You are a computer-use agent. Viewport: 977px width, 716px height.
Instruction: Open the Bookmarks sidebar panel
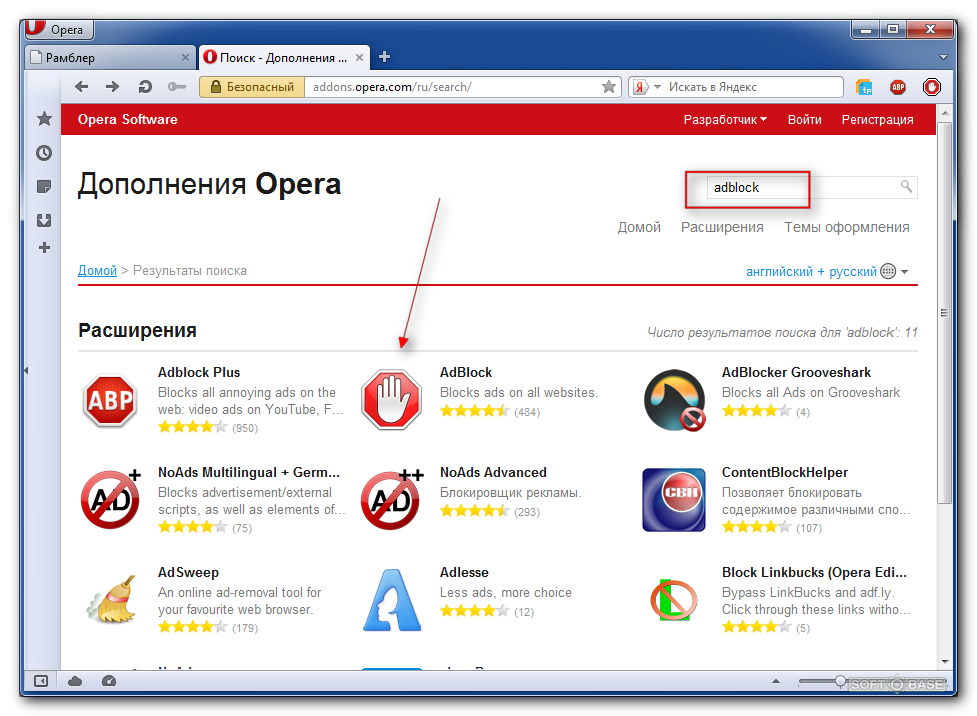(44, 118)
